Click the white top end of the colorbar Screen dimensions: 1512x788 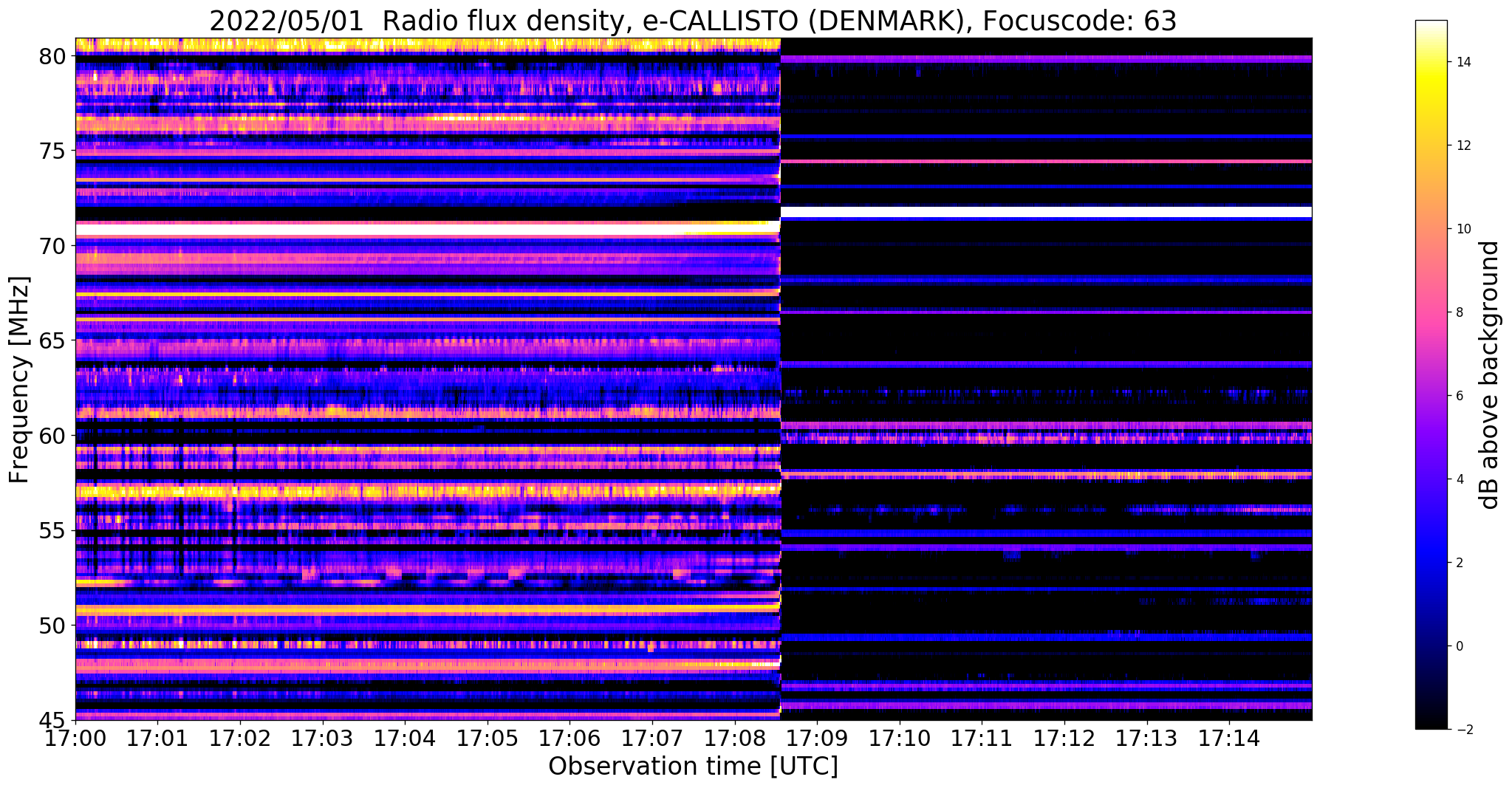[x=1431, y=25]
